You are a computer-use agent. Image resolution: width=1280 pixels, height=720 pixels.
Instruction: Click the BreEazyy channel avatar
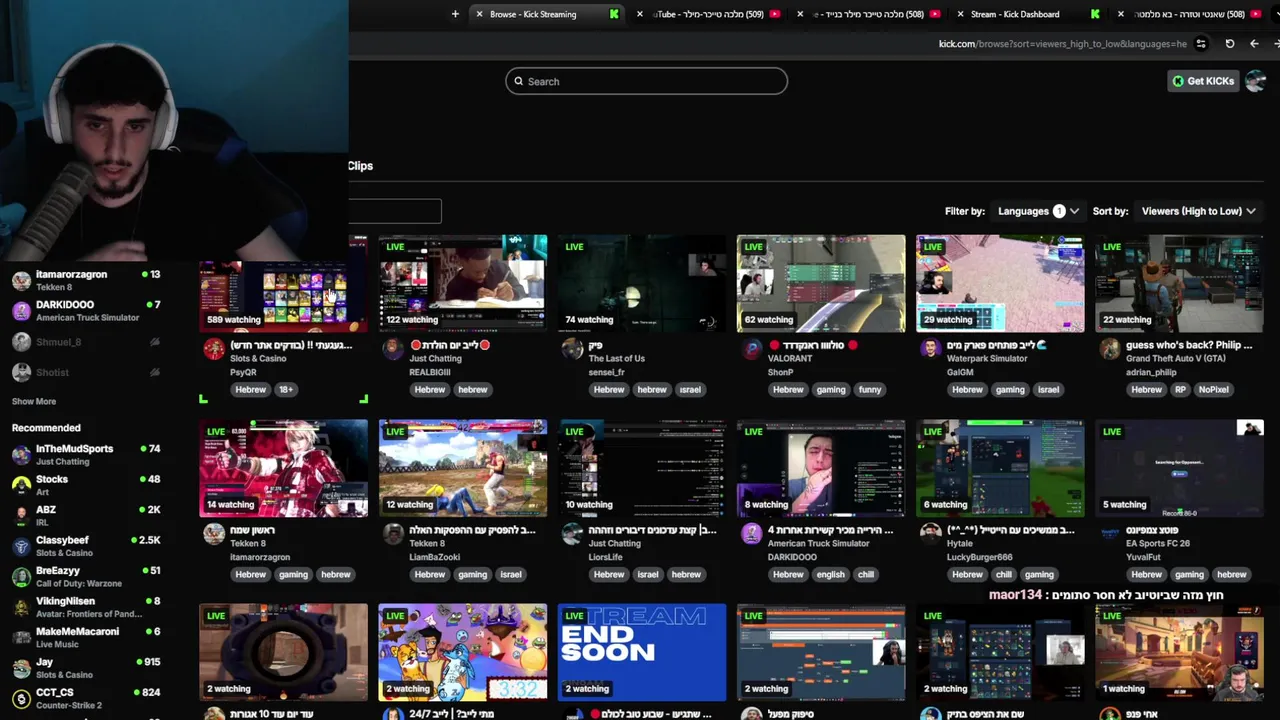(21, 577)
